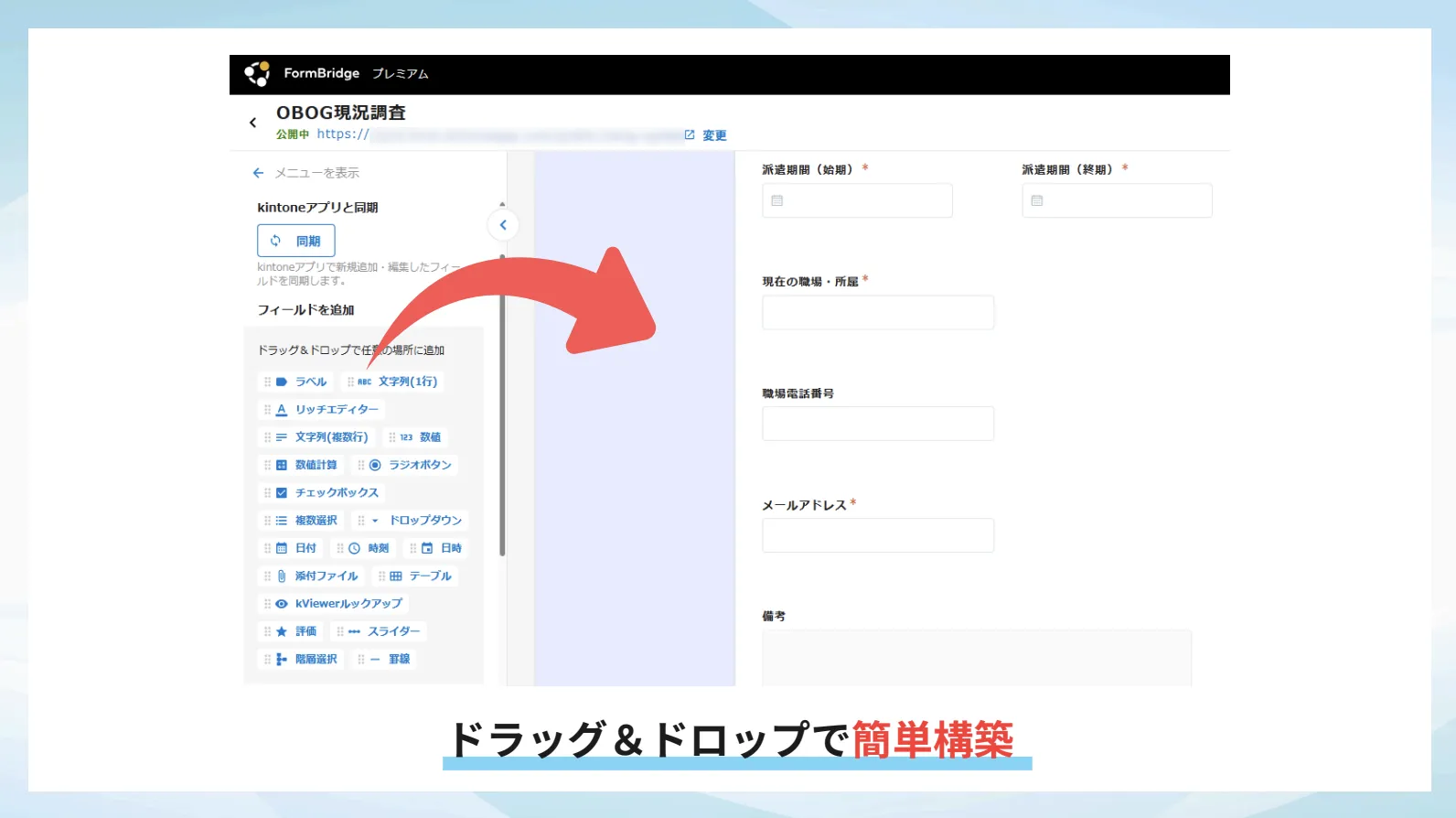Open the 派遣期間（始期） date picker field
Screen dimensions: 1456x818
857,200
